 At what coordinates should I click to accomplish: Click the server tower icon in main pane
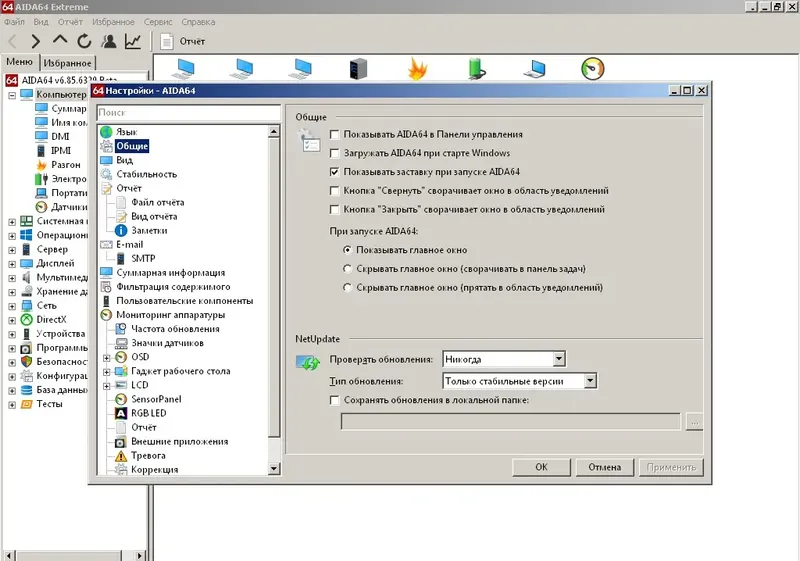[358, 69]
